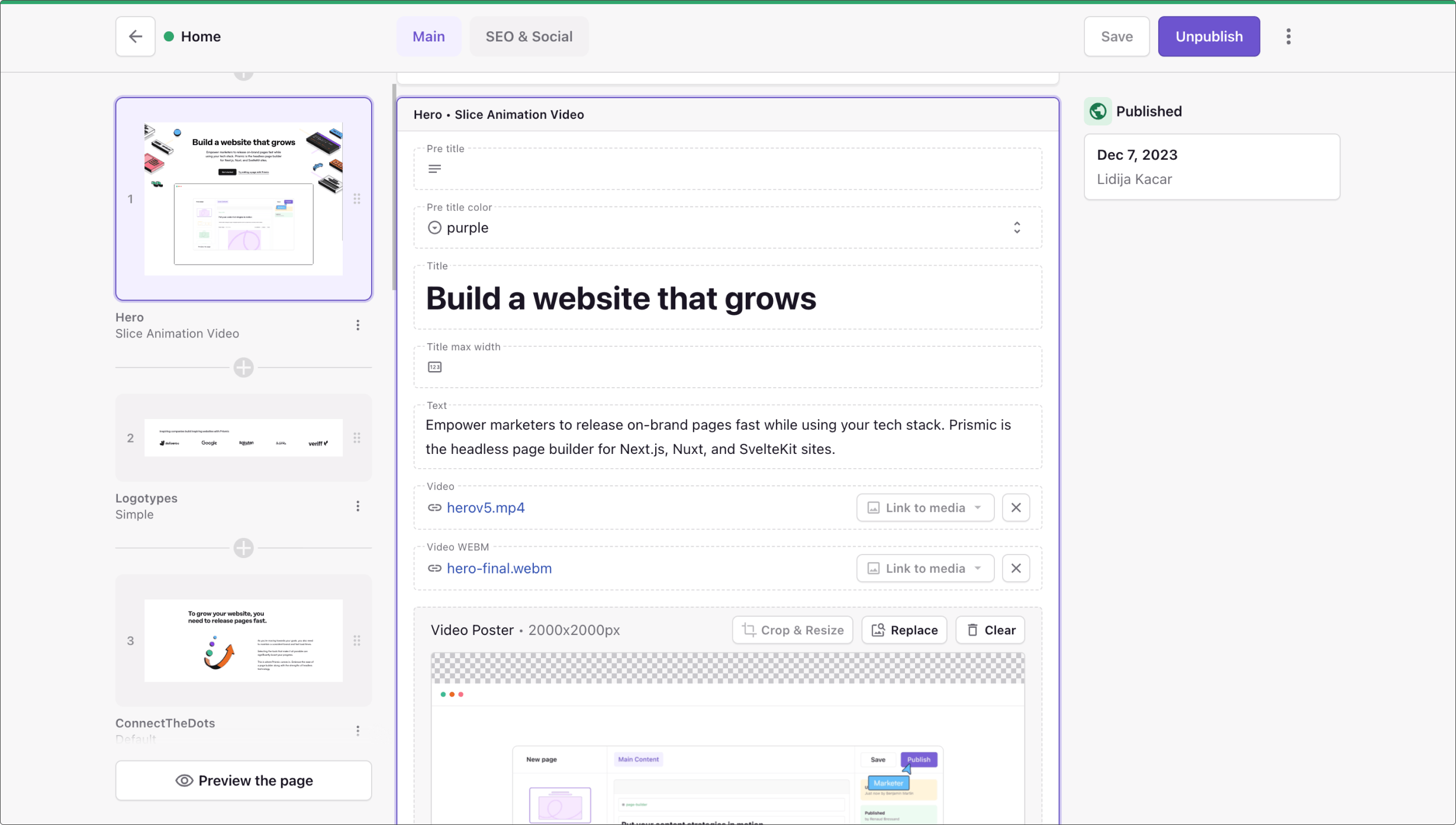Viewport: 1456px width, 825px height.
Task: Remove the hero-final.webm link
Action: point(1016,568)
